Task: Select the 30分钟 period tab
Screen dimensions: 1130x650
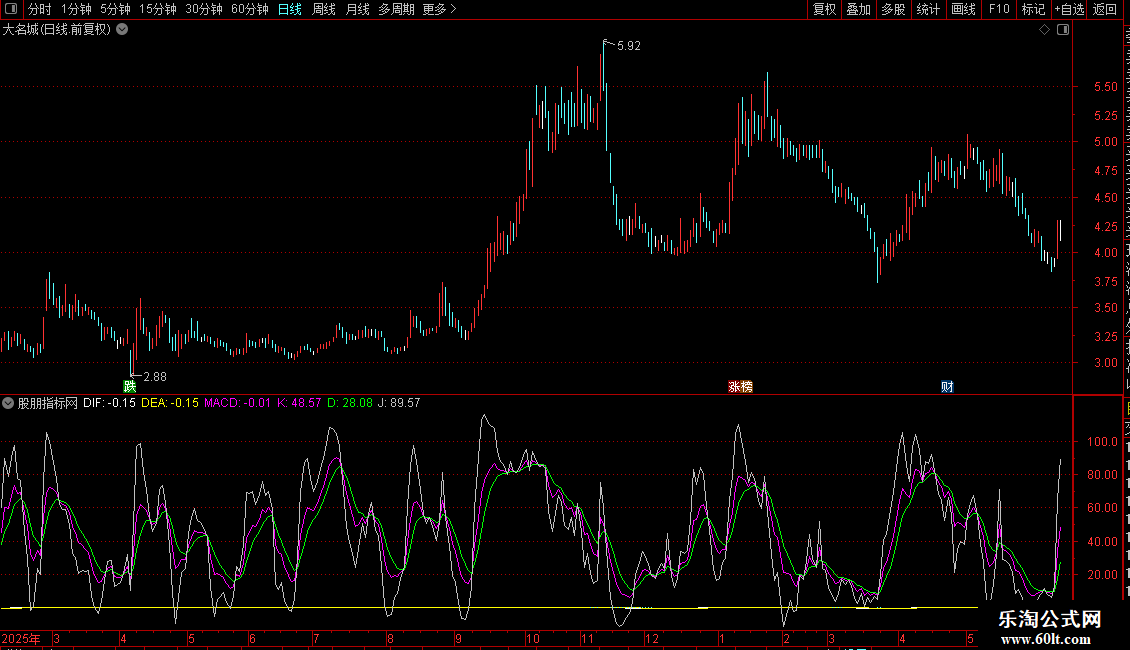Action: coord(204,9)
